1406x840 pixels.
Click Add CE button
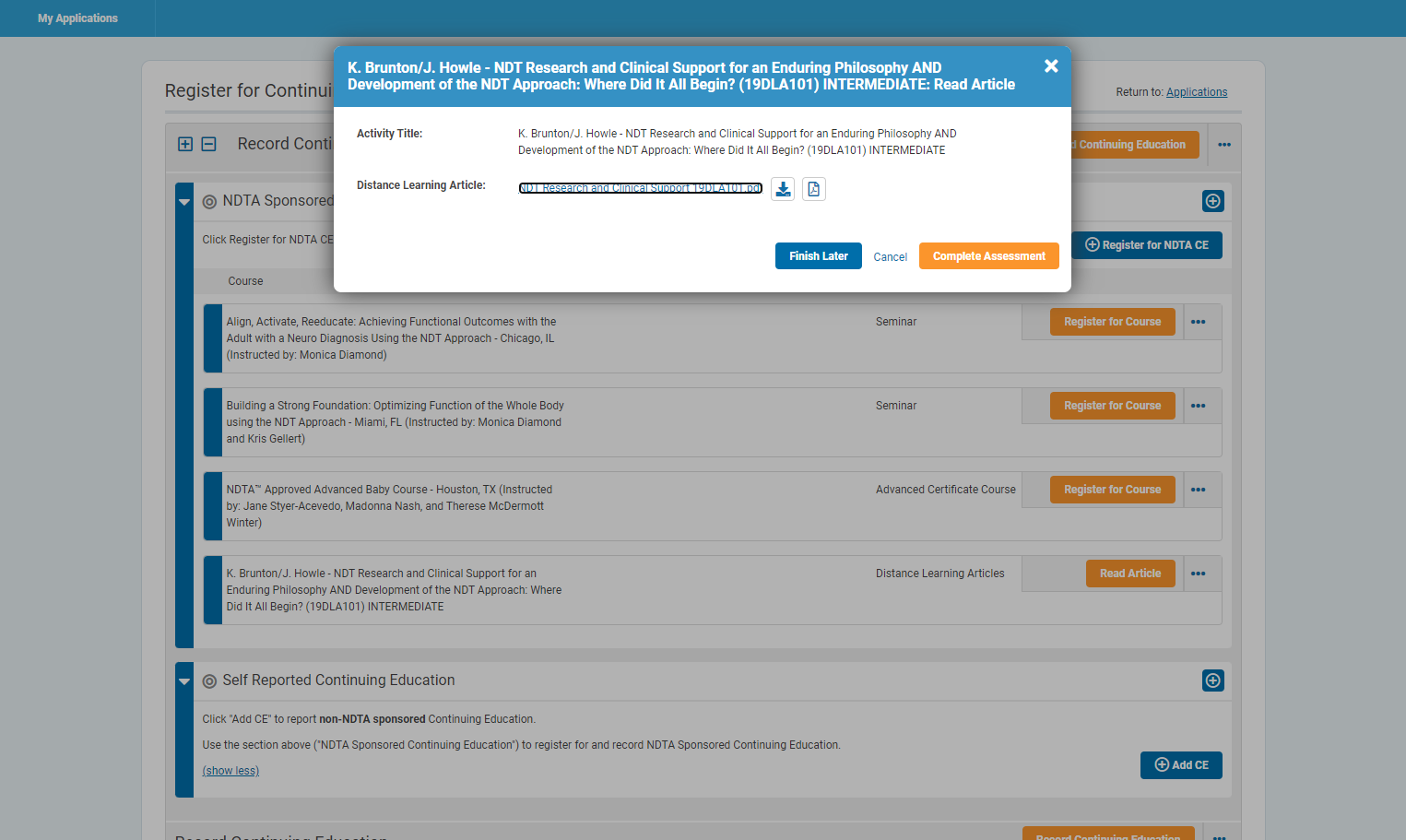pyautogui.click(x=1181, y=765)
